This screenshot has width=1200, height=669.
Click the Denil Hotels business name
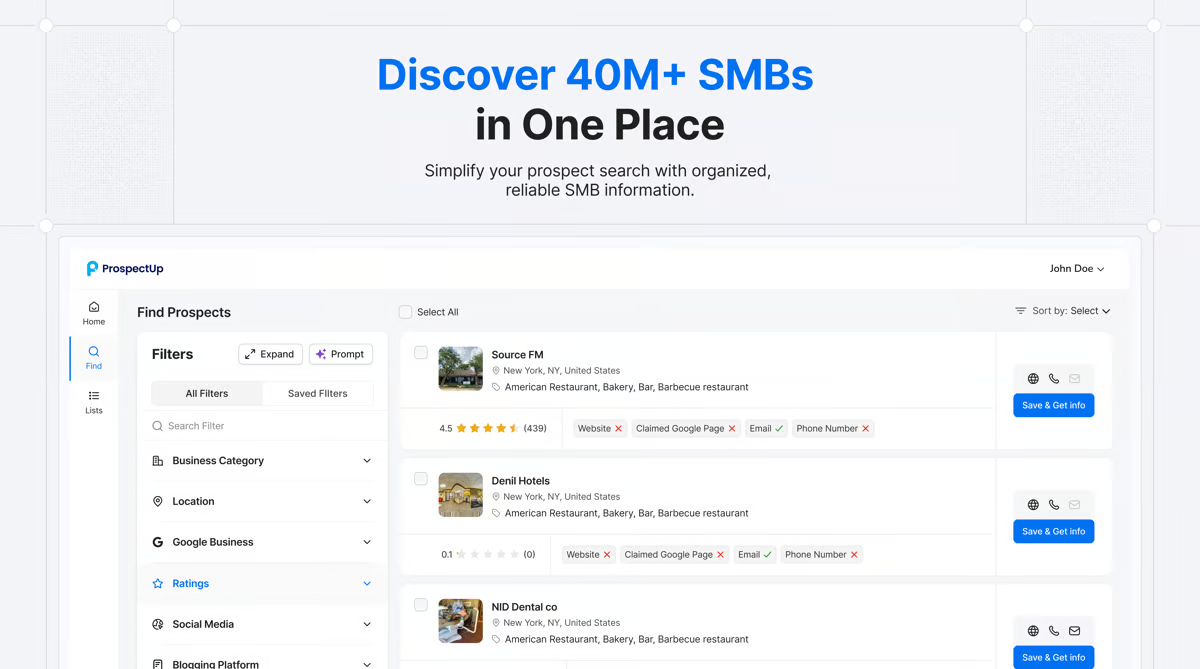pyautogui.click(x=521, y=481)
